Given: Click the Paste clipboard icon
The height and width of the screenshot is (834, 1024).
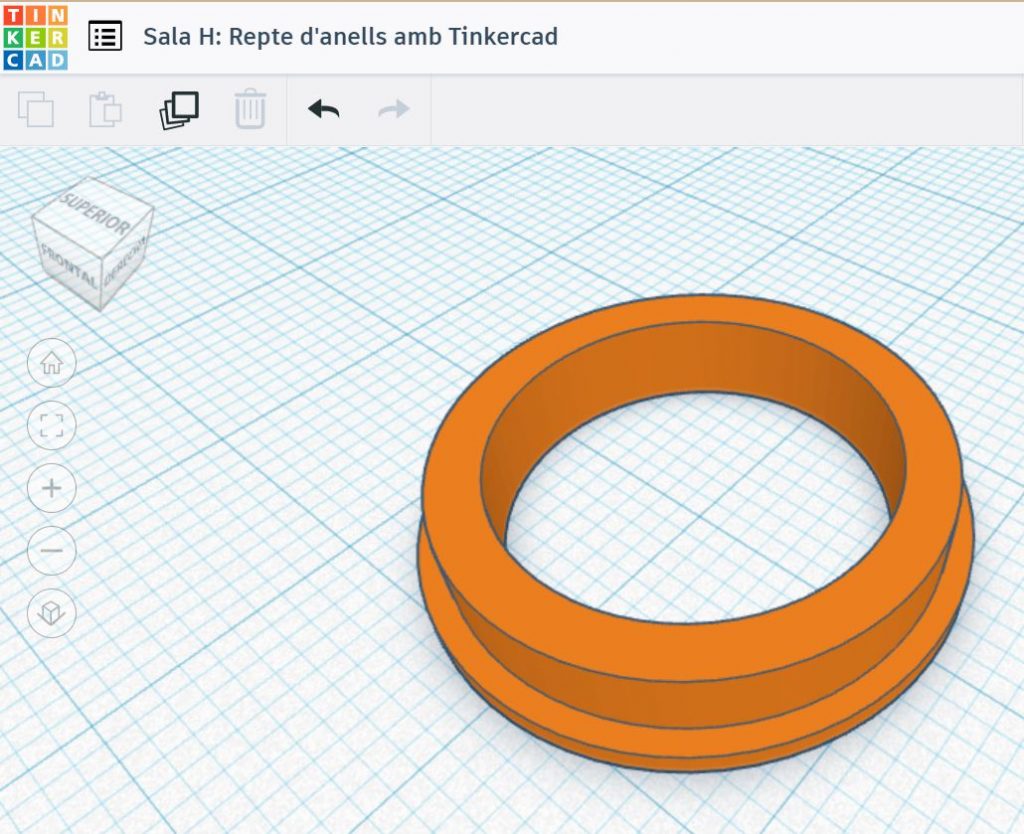Looking at the screenshot, I should click(x=105, y=109).
